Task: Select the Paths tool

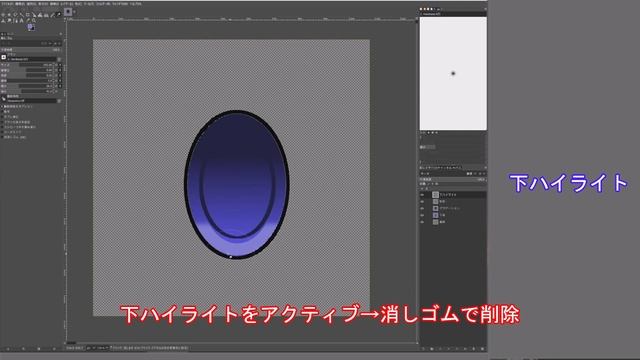Action: tap(16, 21)
